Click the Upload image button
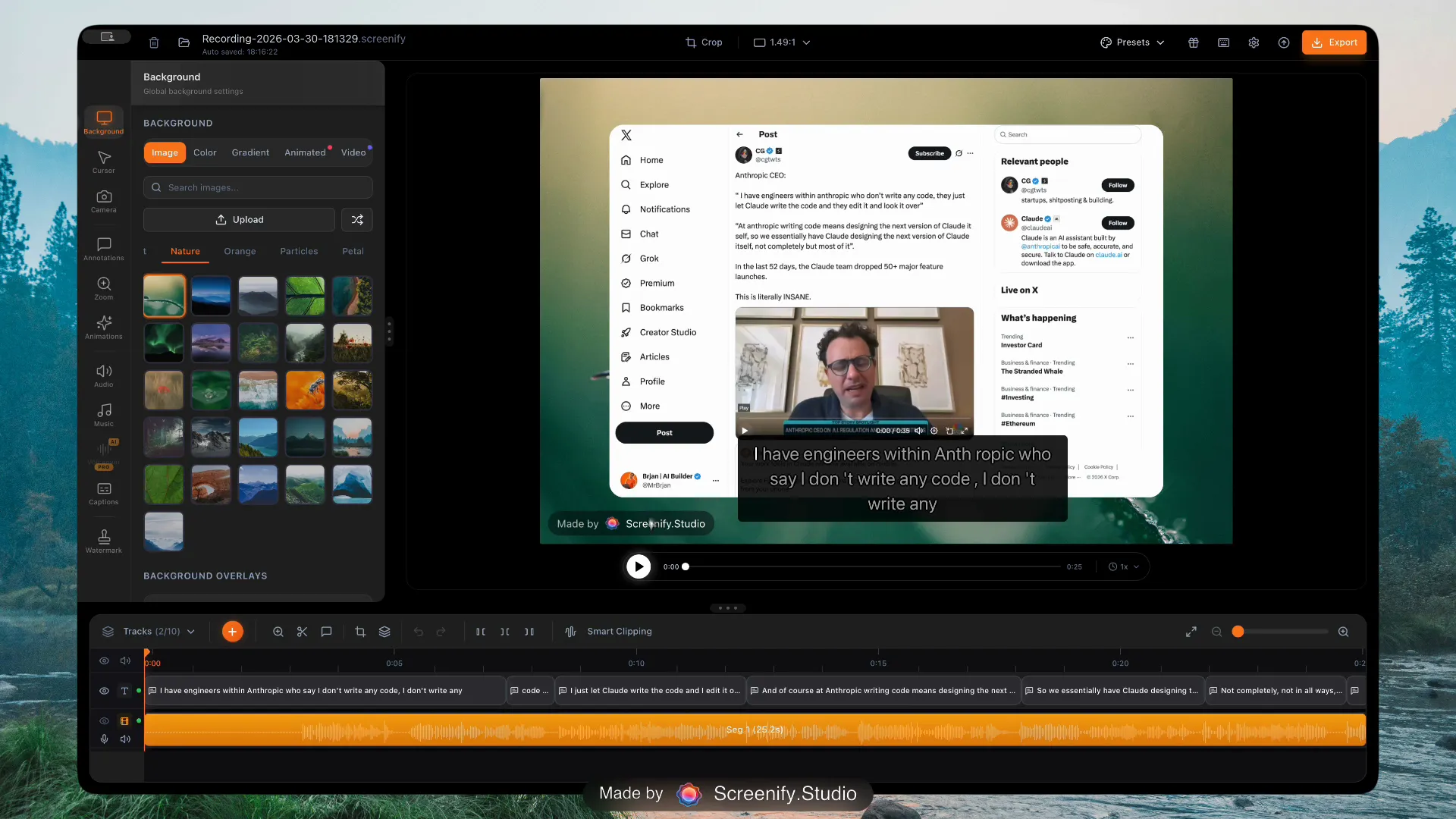This screenshot has height=819, width=1456. (x=239, y=220)
